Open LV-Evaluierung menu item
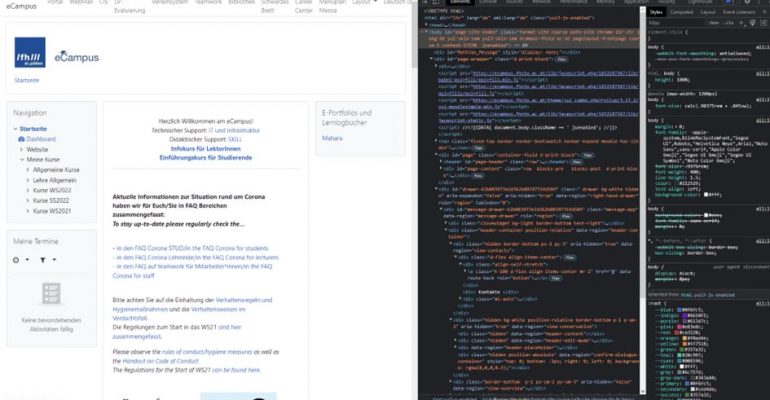Image resolution: width=770 pixels, height=400 pixels. (130, 6)
